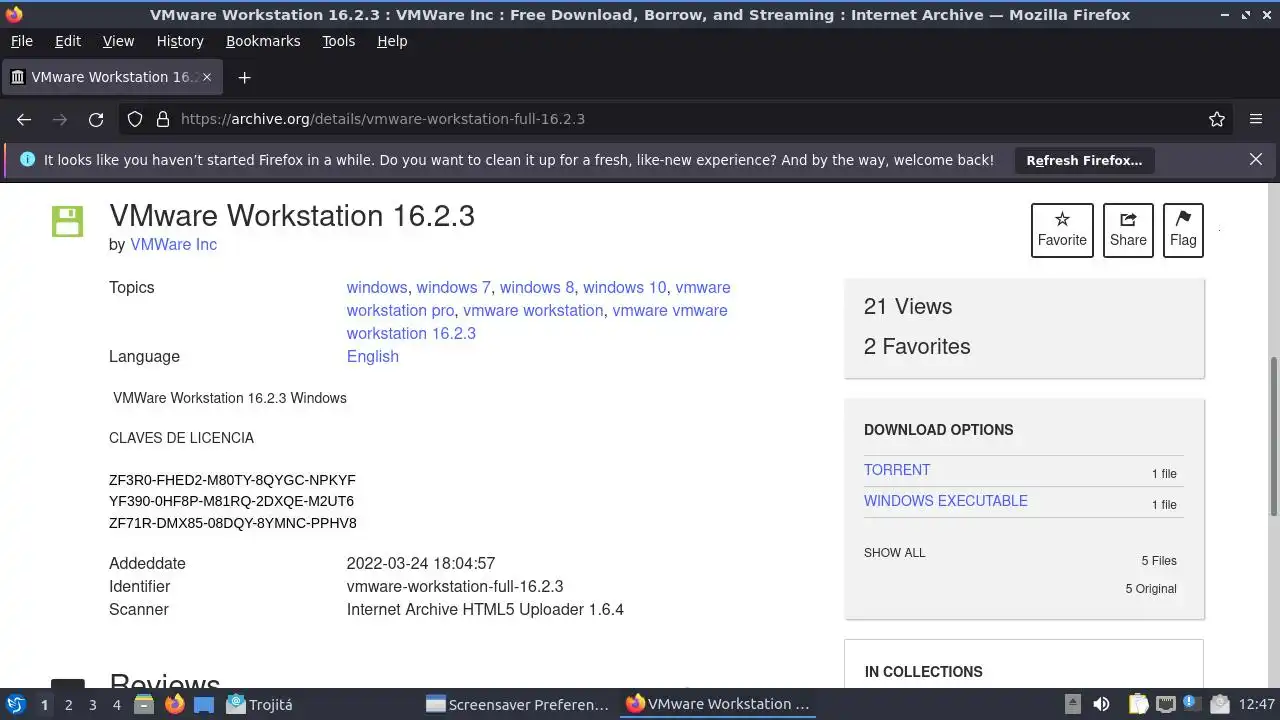View site security via the padlock icon
This screenshot has width=1280, height=720.
pyautogui.click(x=163, y=119)
